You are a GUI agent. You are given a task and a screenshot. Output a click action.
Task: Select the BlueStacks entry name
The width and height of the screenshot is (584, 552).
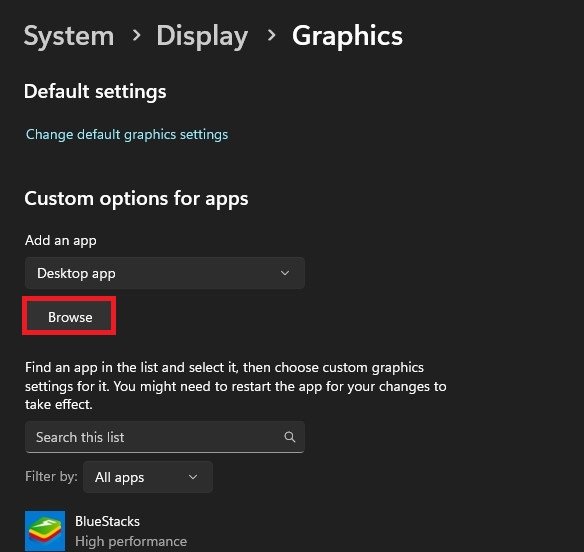click(x=107, y=521)
